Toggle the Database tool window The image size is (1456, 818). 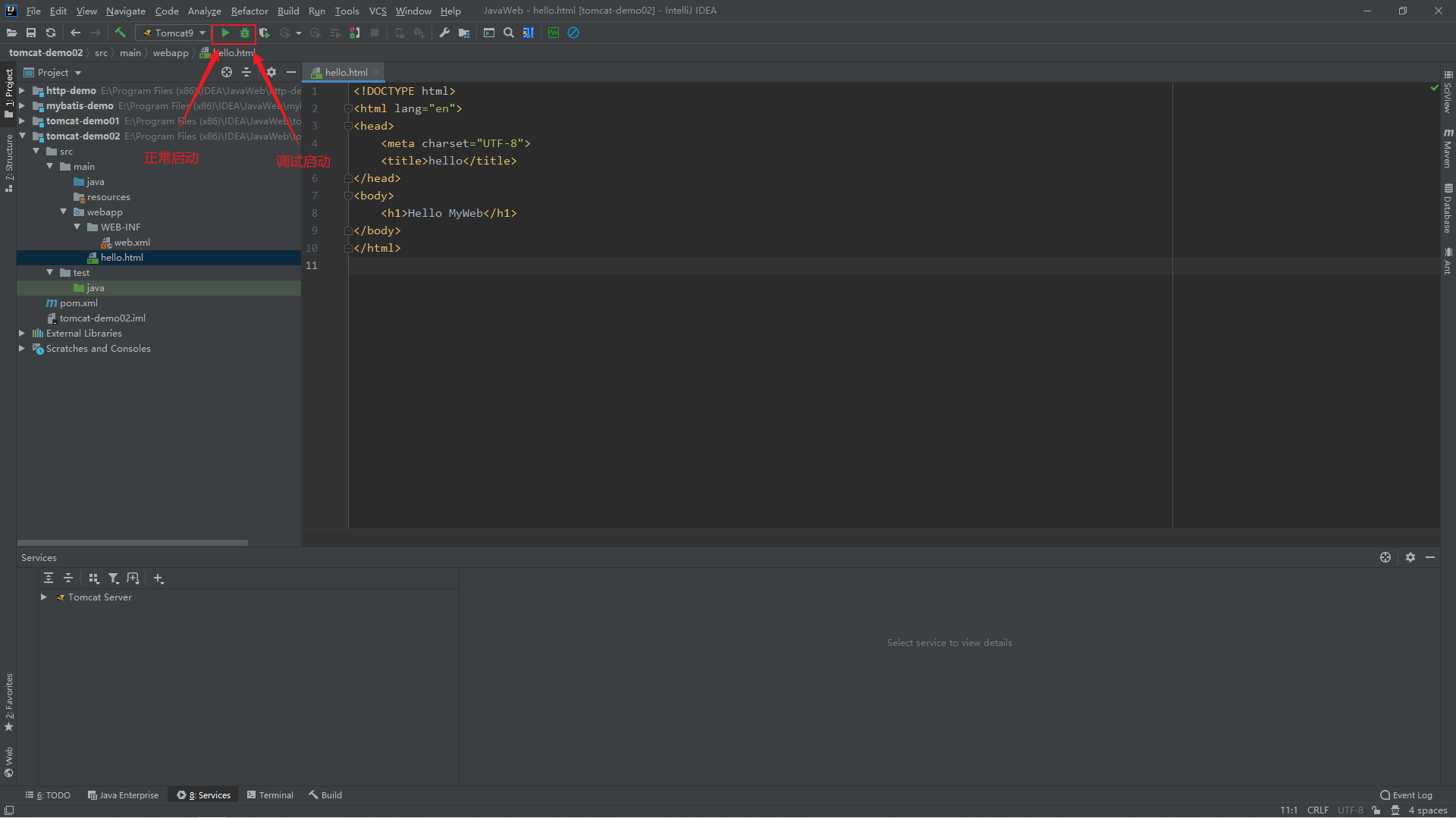tap(1448, 208)
